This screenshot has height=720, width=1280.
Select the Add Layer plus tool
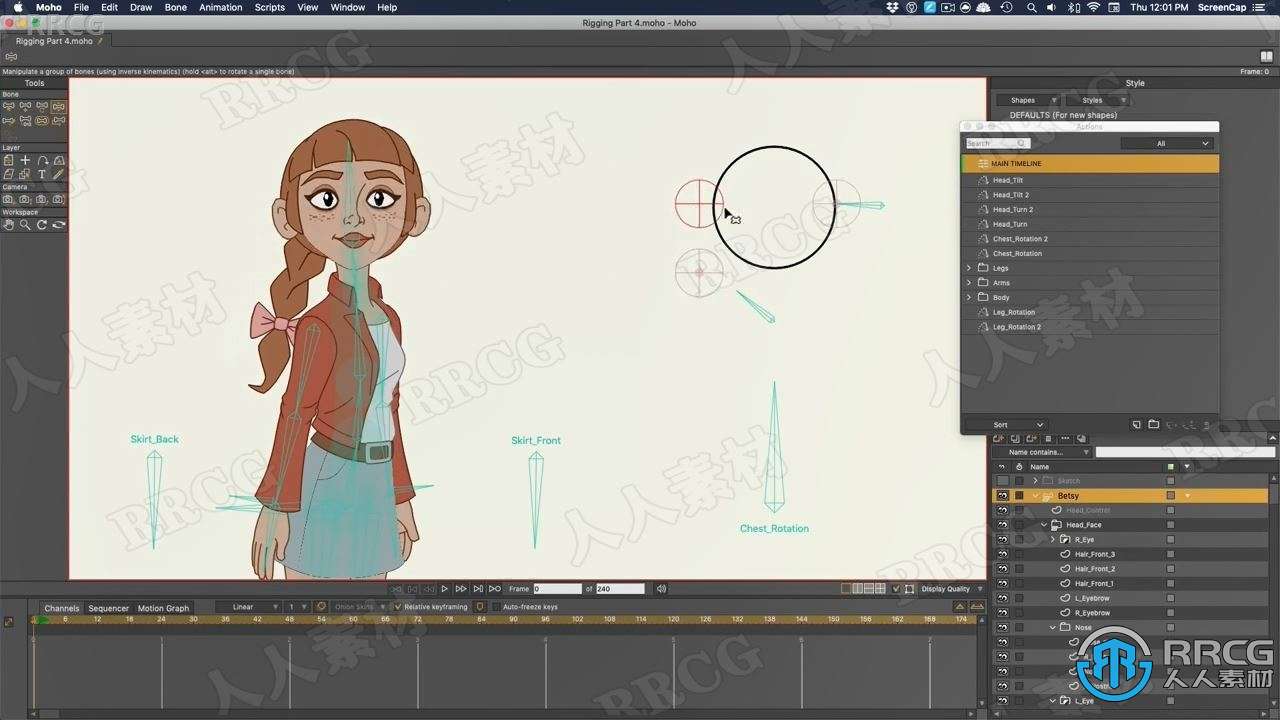click(x=25, y=160)
